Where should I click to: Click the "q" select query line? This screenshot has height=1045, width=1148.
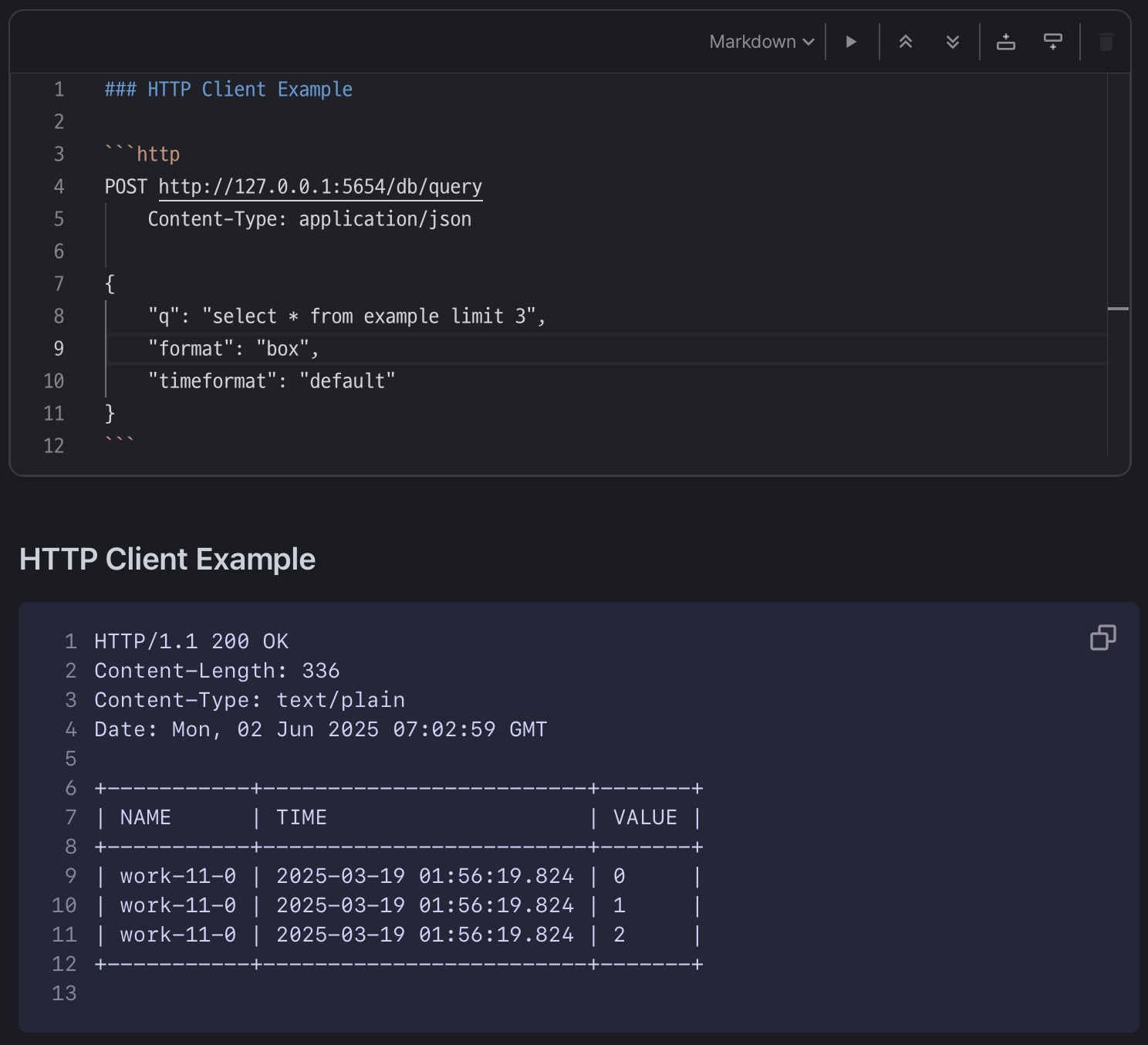point(346,316)
